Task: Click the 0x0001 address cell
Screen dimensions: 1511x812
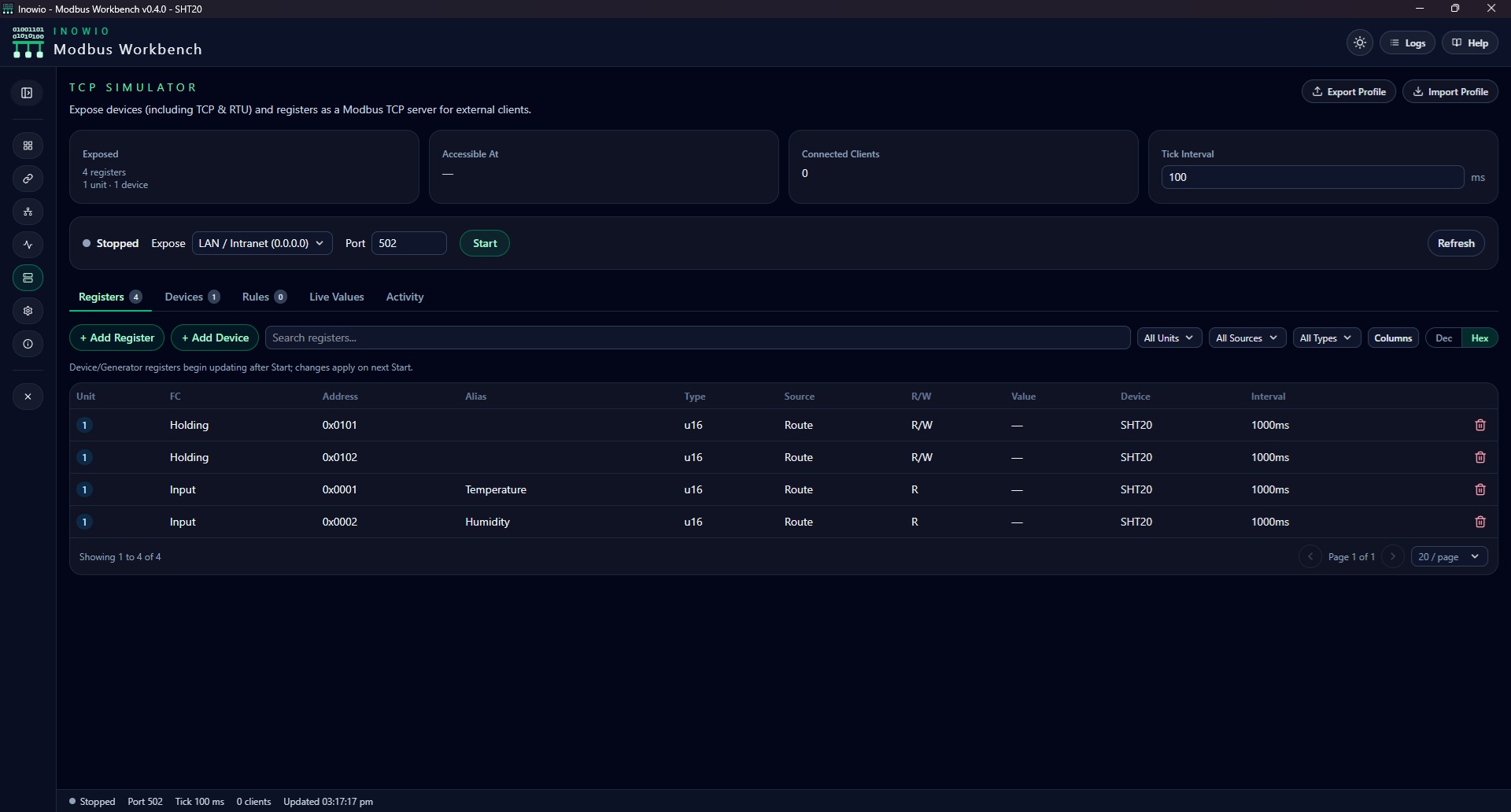Action: (x=339, y=489)
